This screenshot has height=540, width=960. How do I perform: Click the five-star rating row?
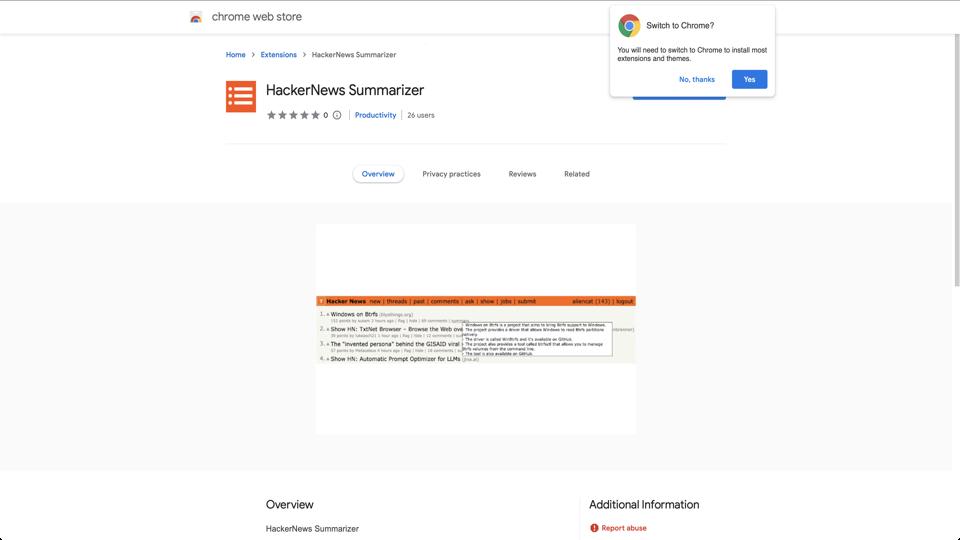(293, 115)
